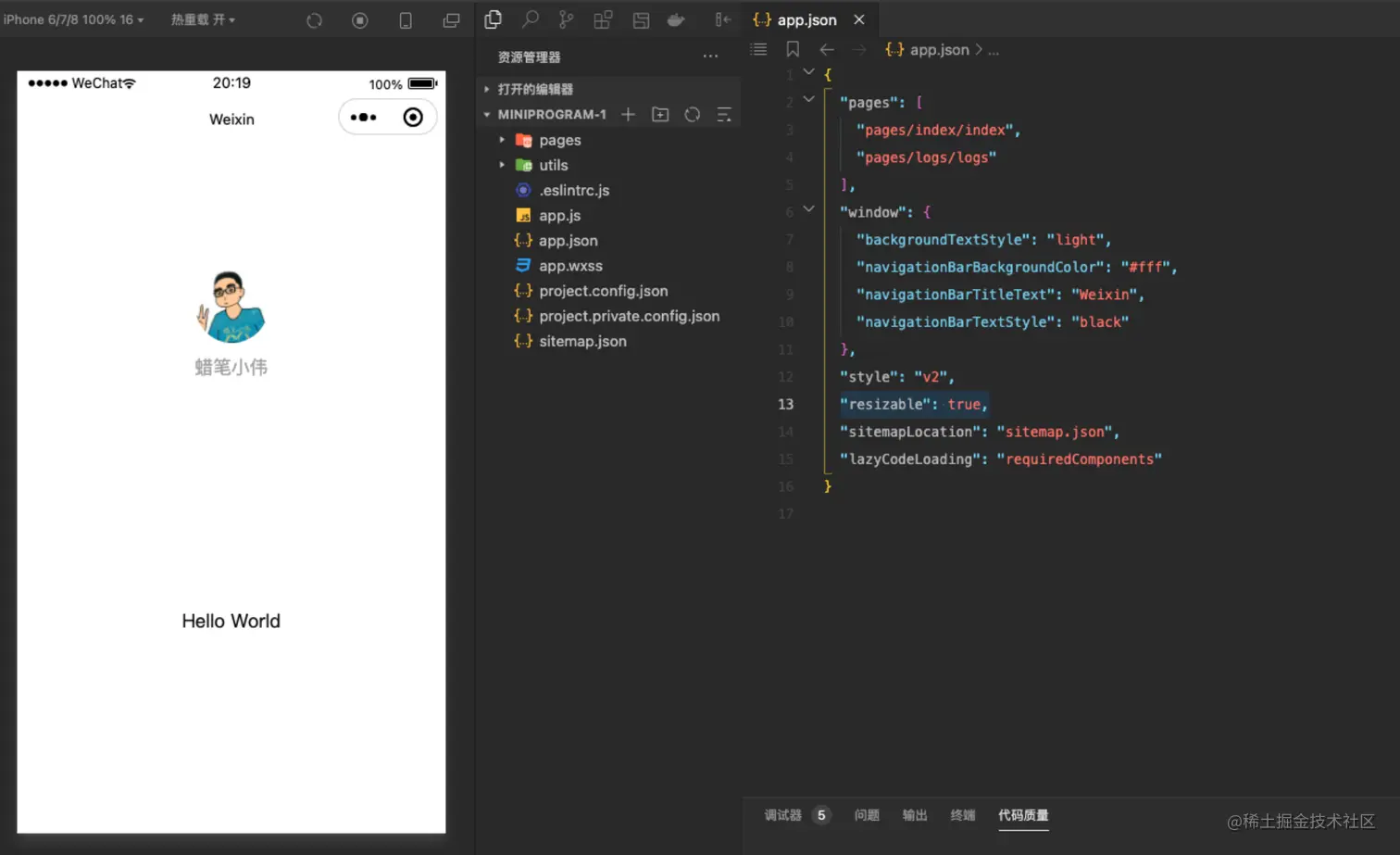Expand the 打开的编辑器 section
The height and width of the screenshot is (855, 1400).
coord(535,89)
